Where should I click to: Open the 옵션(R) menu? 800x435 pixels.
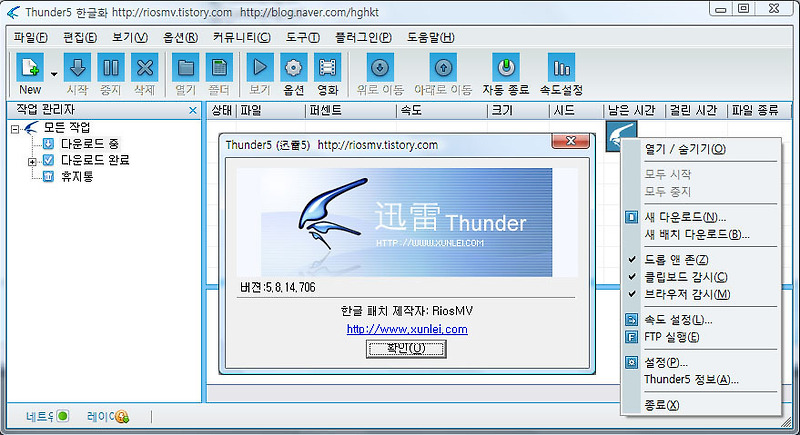click(181, 37)
